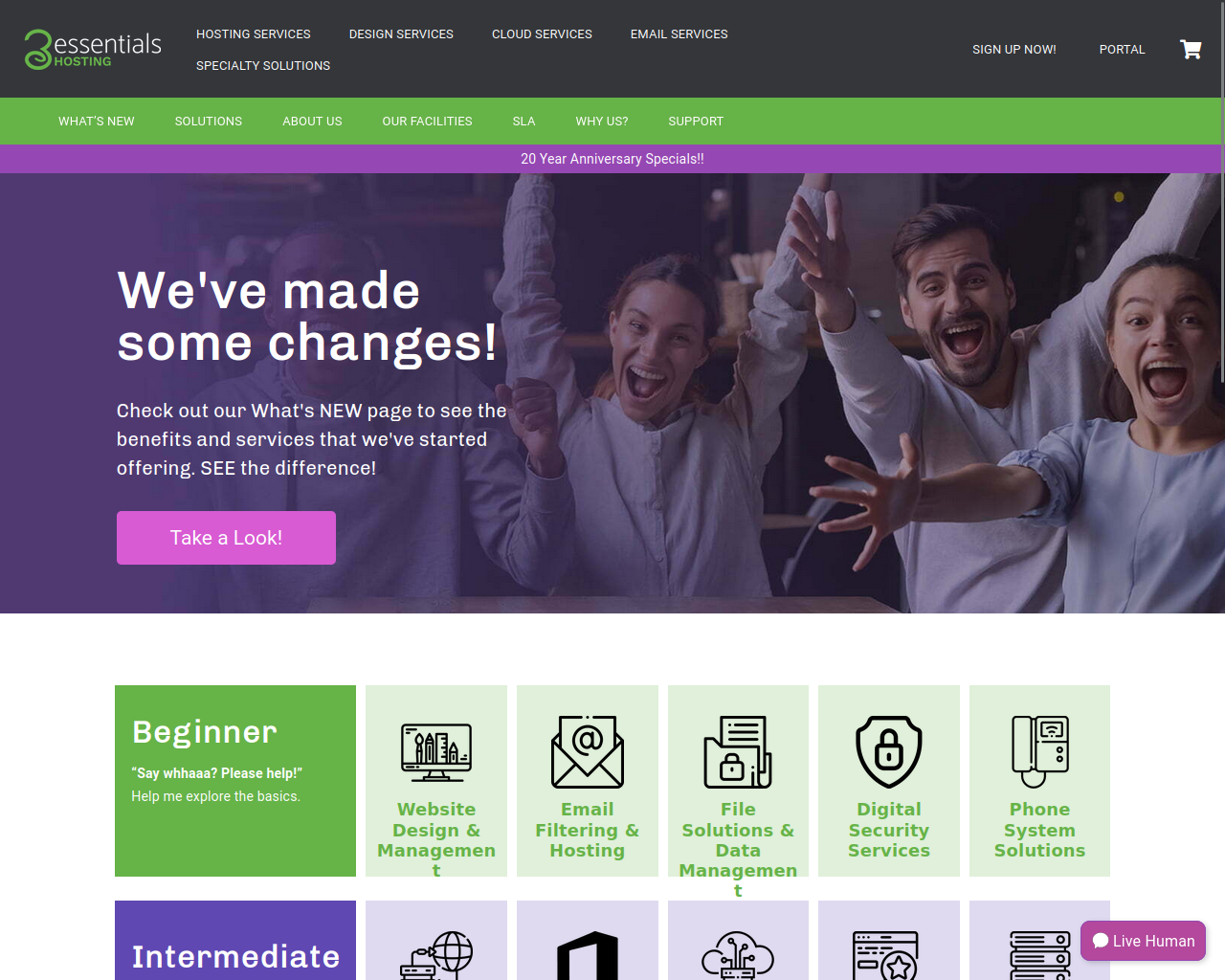1225x980 pixels.
Task: Click the Sign Up Now! link
Action: tap(1014, 50)
